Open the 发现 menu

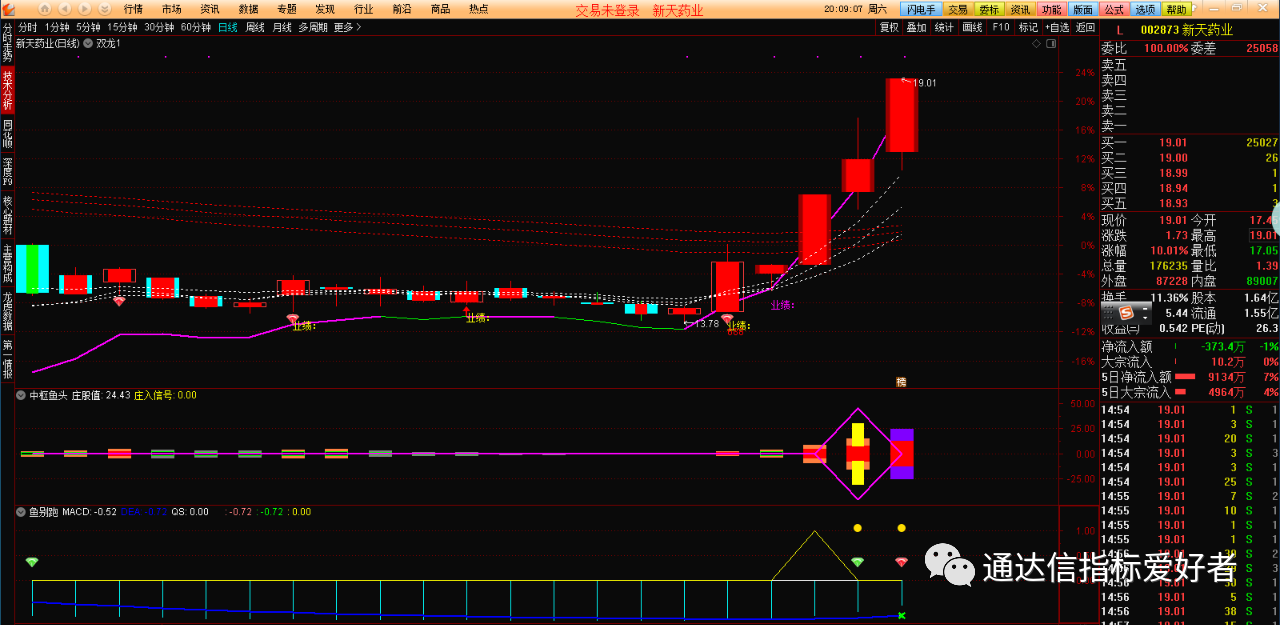[x=325, y=9]
